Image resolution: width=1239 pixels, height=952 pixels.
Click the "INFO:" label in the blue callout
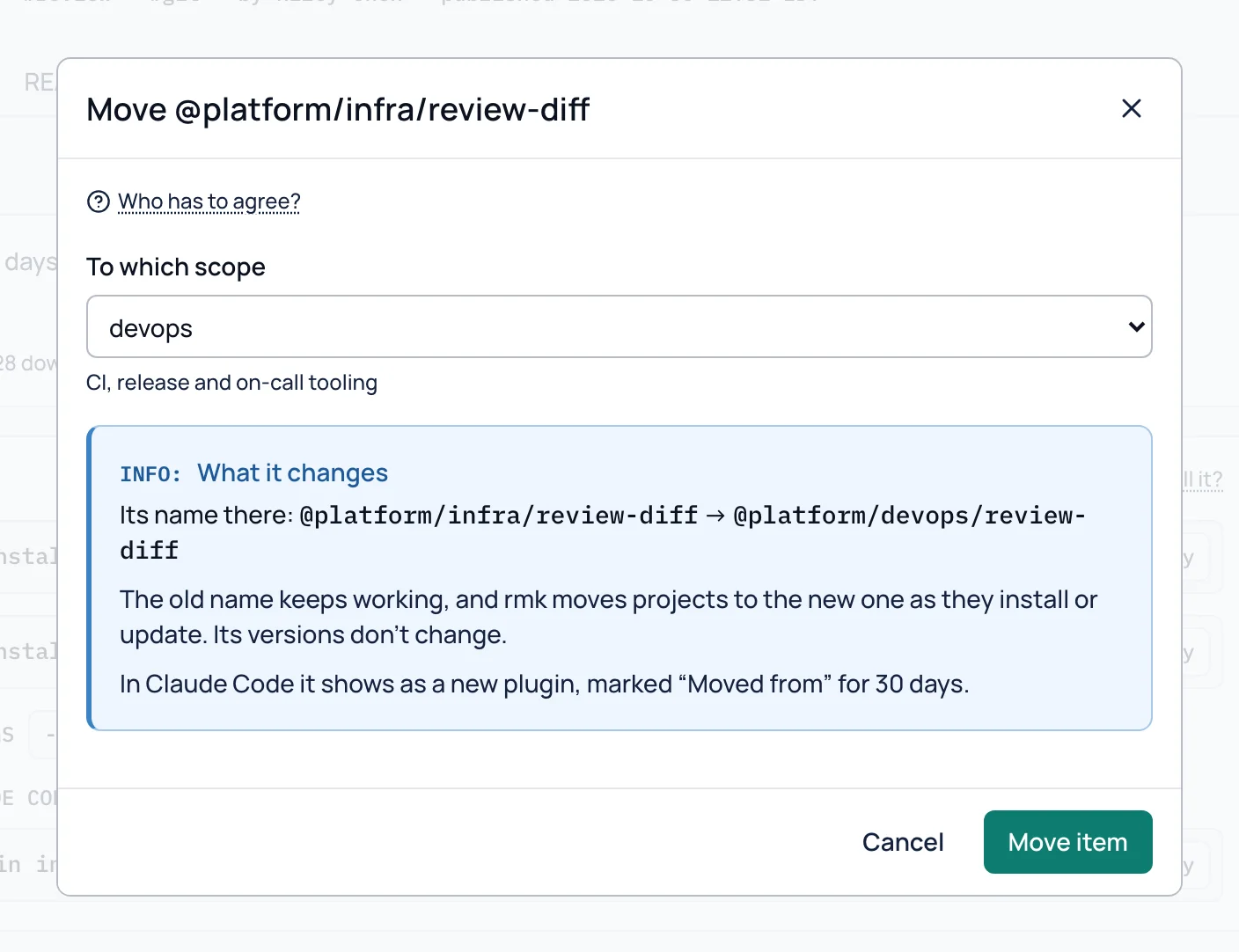(x=150, y=474)
